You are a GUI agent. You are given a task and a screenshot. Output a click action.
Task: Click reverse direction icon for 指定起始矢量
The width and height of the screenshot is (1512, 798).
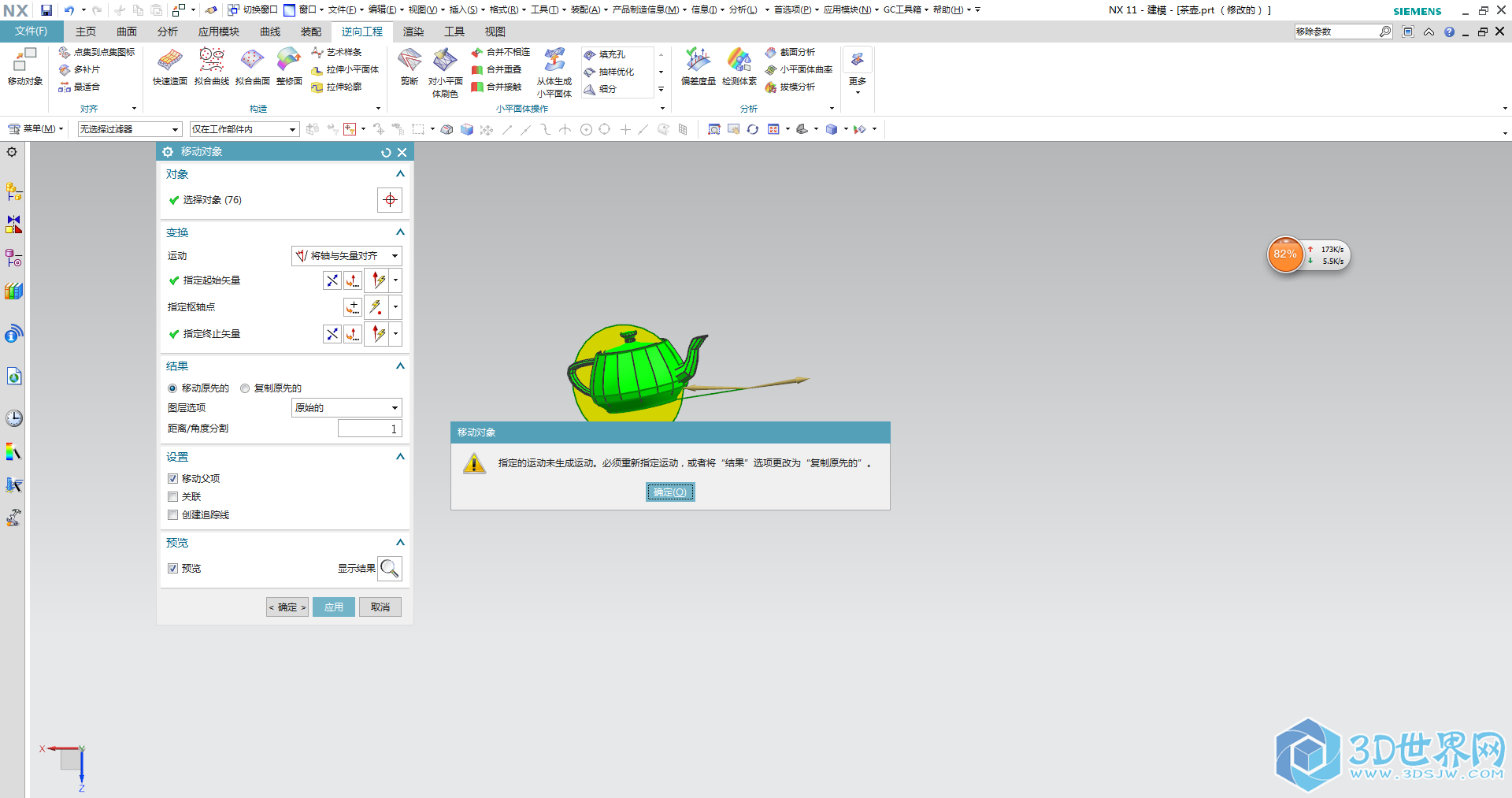pos(332,280)
